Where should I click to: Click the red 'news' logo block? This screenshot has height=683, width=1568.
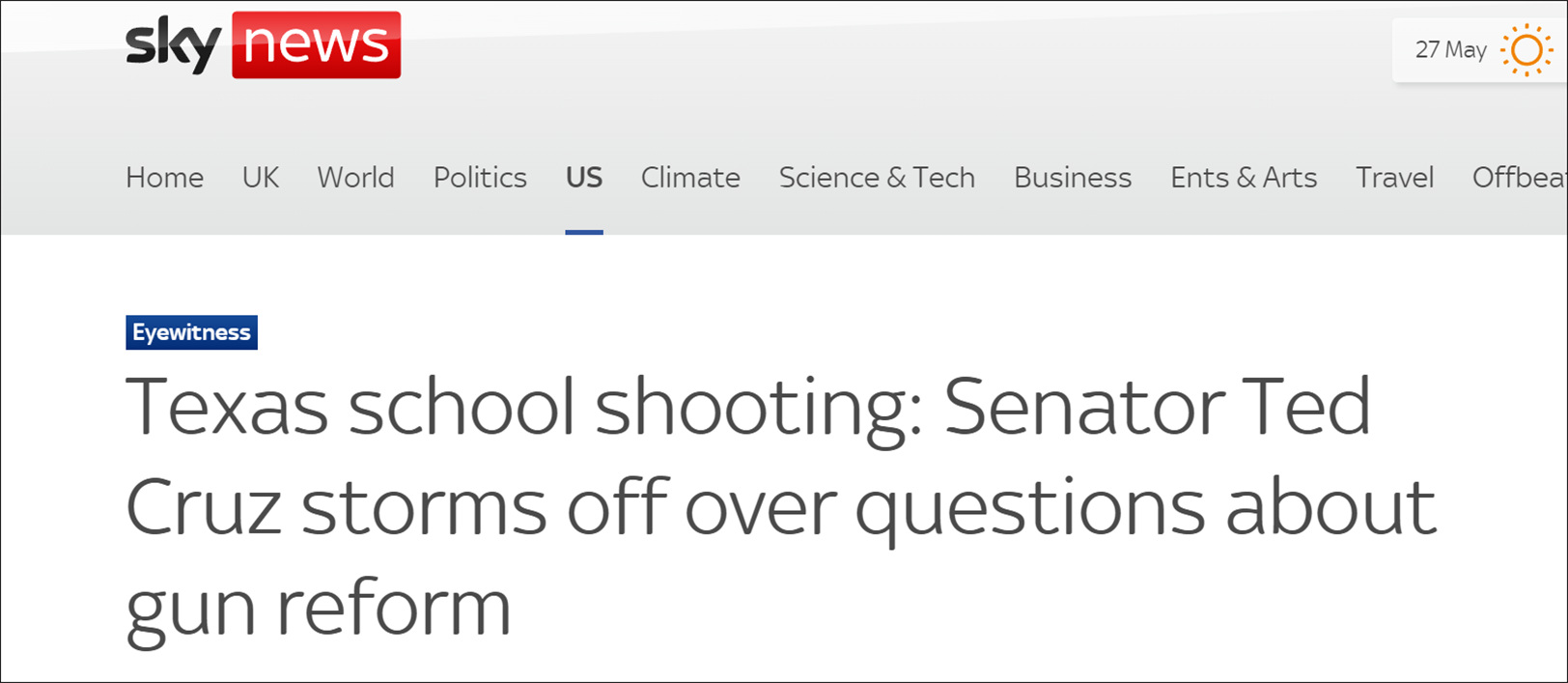[x=316, y=45]
